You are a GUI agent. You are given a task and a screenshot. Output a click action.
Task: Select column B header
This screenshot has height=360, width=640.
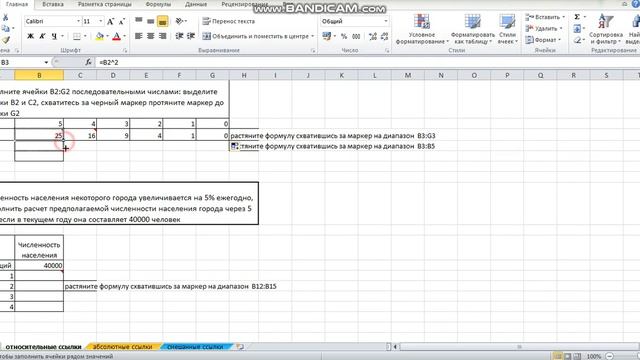(x=39, y=75)
